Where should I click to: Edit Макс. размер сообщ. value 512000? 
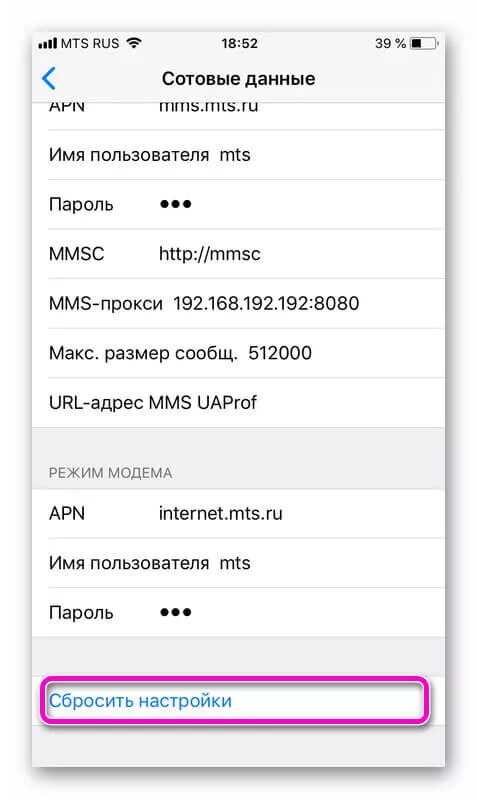coord(238,353)
